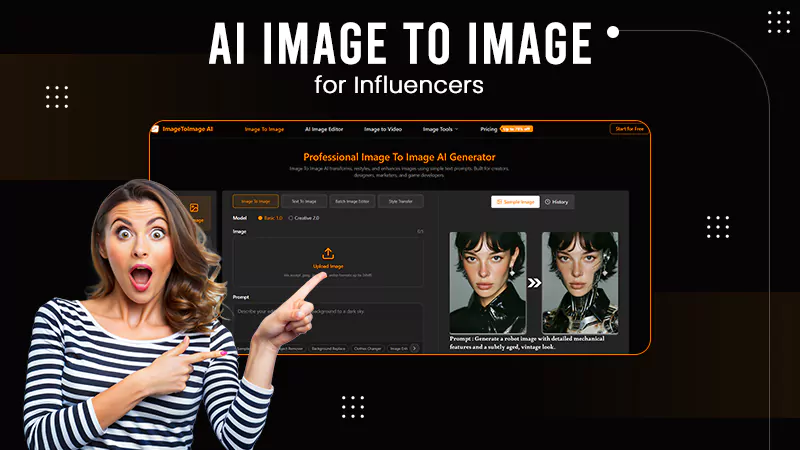Click the Start for Free button

(x=630, y=129)
